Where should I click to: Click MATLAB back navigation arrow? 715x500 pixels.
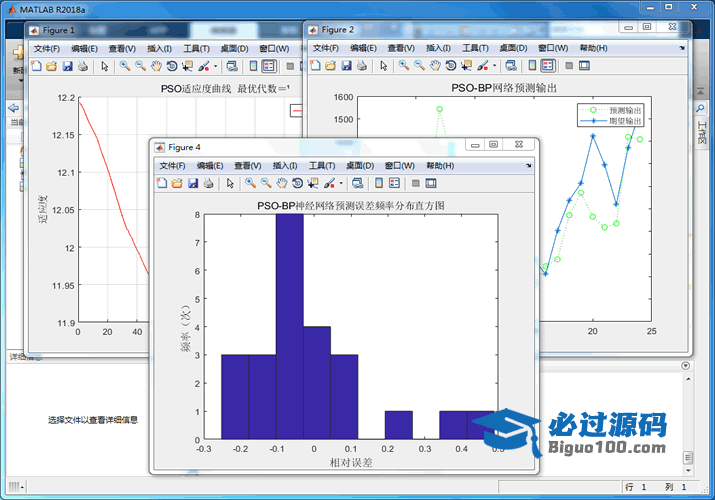[14, 108]
